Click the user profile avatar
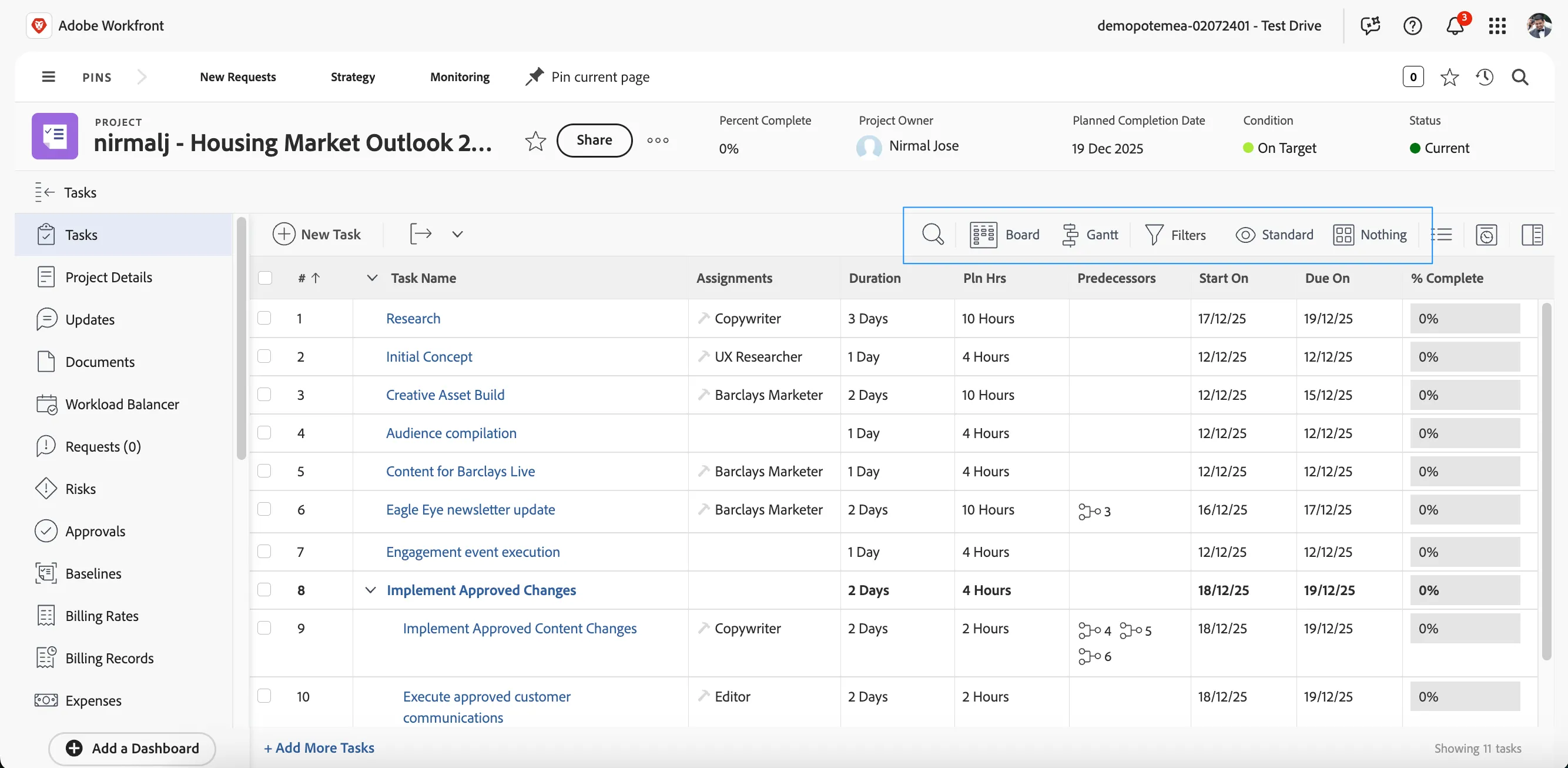 [x=1539, y=25]
